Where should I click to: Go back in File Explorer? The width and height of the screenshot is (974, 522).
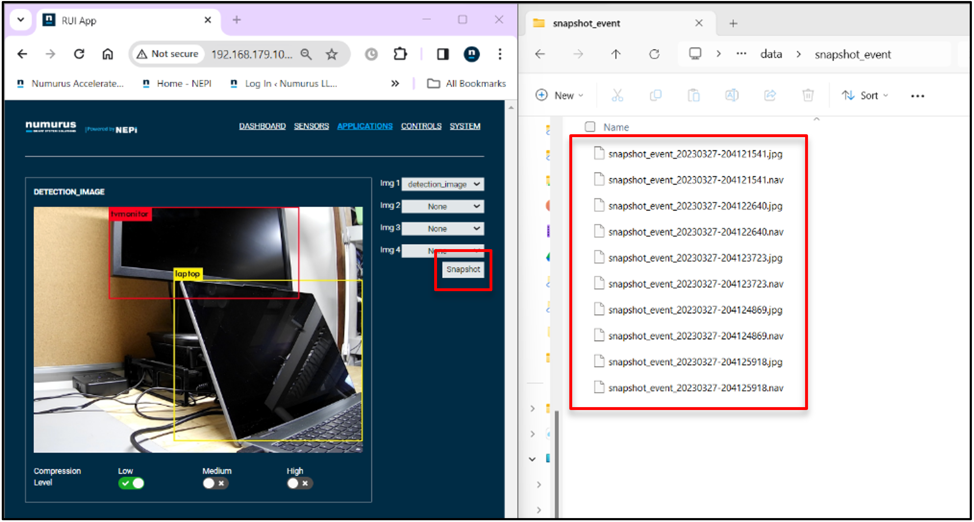click(x=540, y=54)
